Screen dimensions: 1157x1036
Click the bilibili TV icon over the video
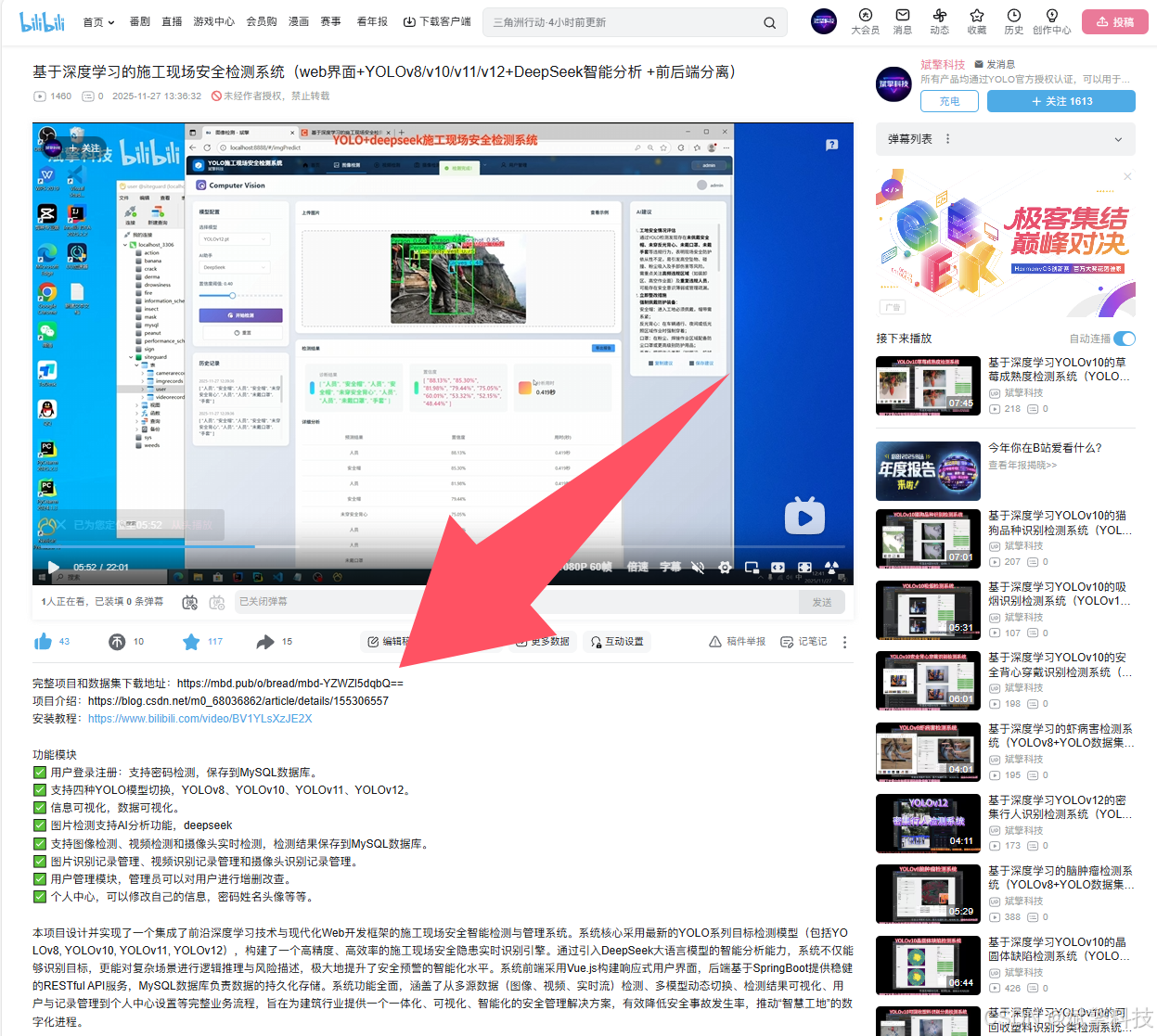pyautogui.click(x=804, y=517)
